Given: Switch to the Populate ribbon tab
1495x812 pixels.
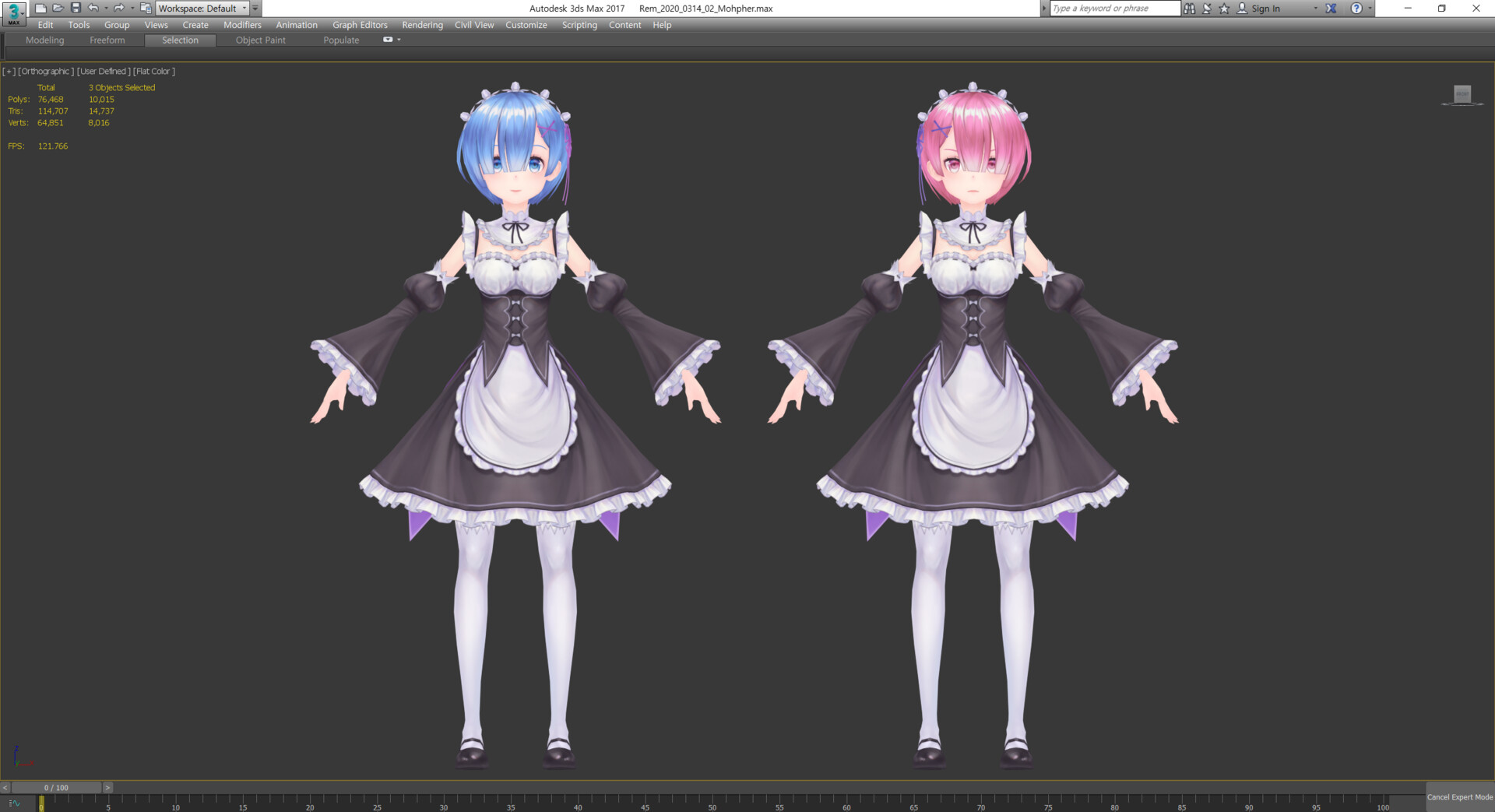Looking at the screenshot, I should pos(341,40).
